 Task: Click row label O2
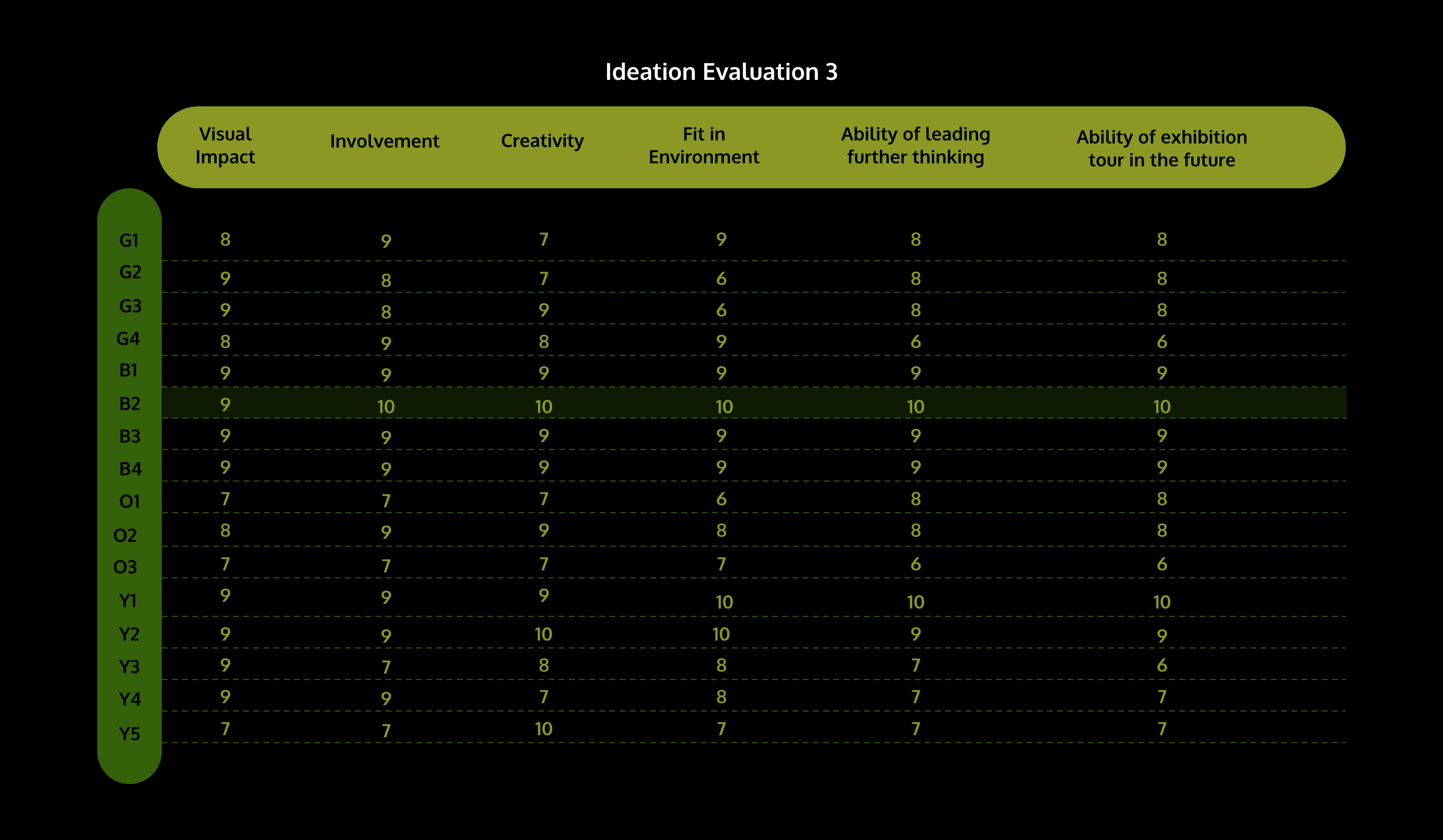(x=125, y=535)
